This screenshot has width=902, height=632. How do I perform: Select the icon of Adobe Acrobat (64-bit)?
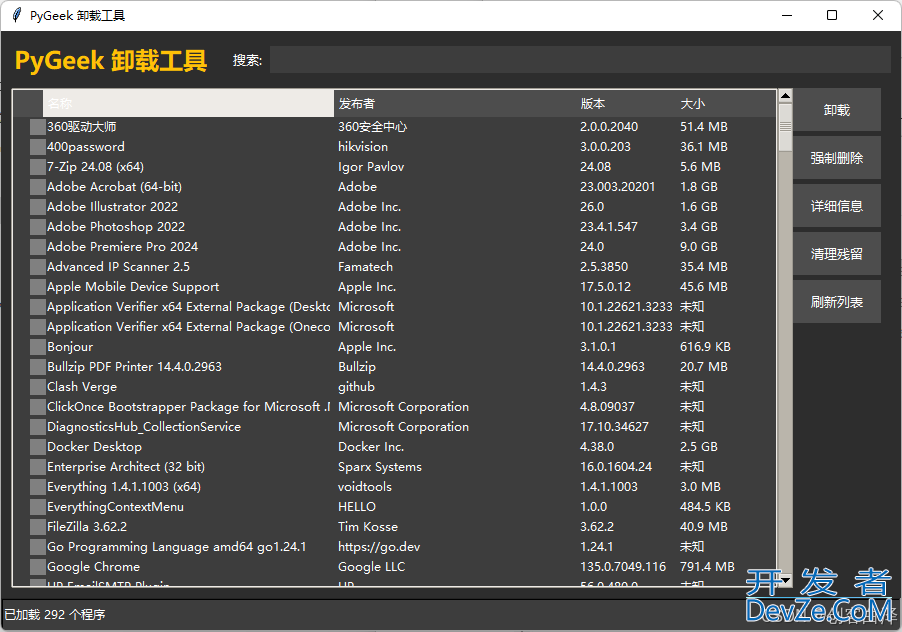37,187
